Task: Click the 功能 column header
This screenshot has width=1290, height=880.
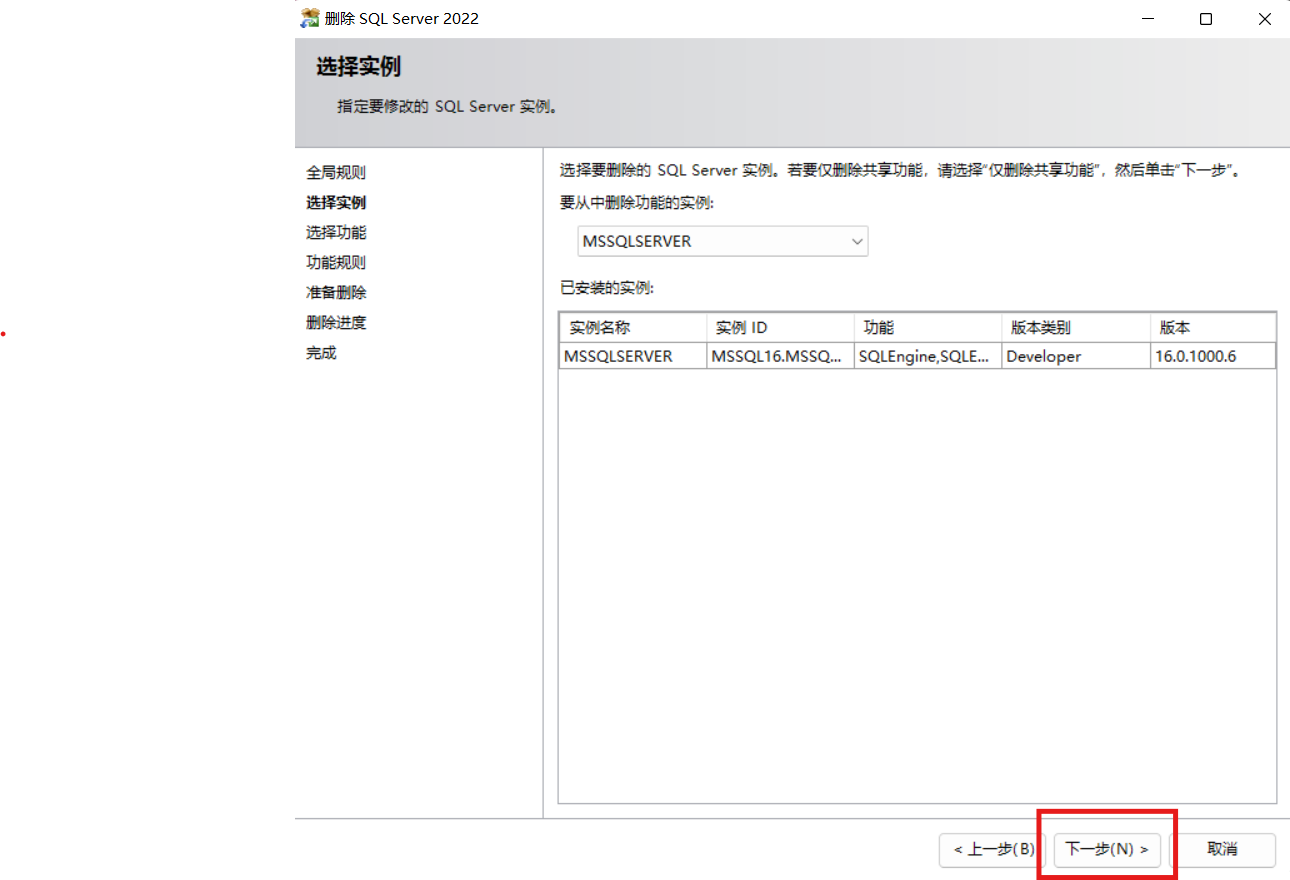Action: (x=928, y=327)
